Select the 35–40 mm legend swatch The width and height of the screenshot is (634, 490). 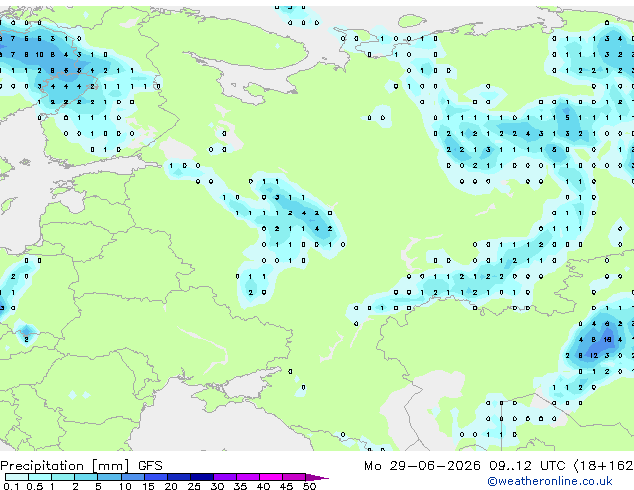tap(248, 477)
